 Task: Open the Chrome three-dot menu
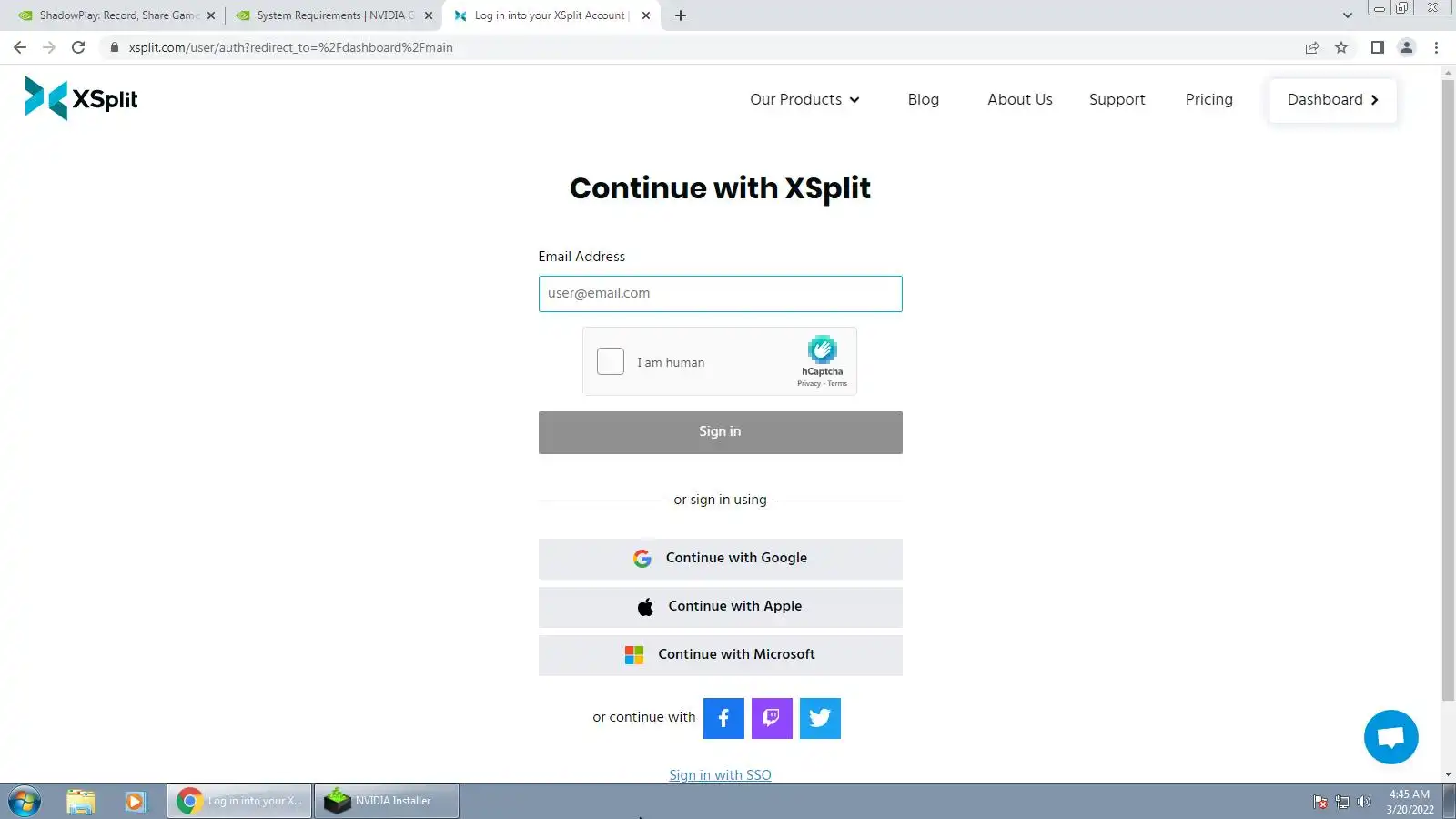tap(1437, 47)
